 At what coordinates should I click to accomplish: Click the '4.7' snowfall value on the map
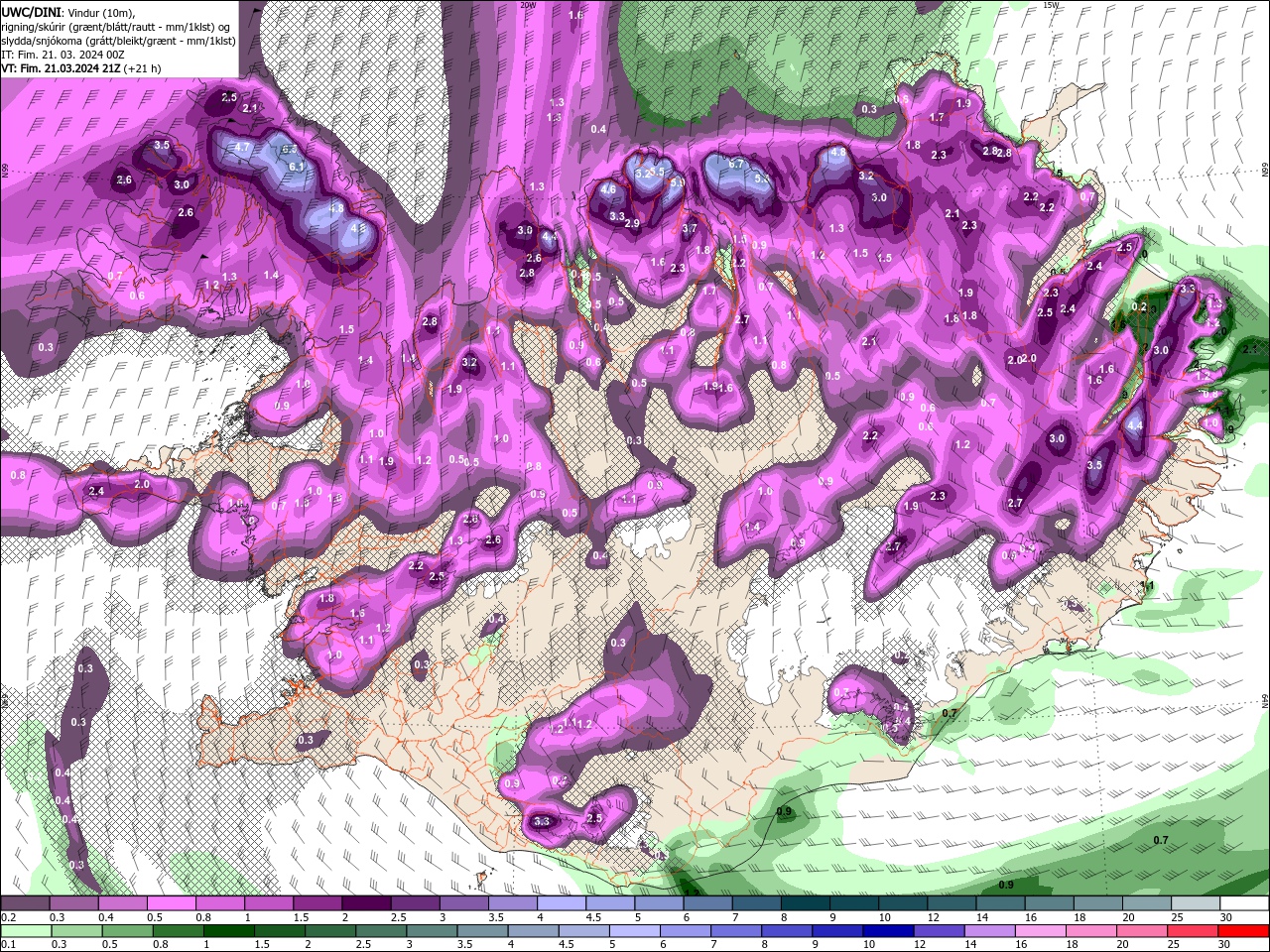(241, 147)
